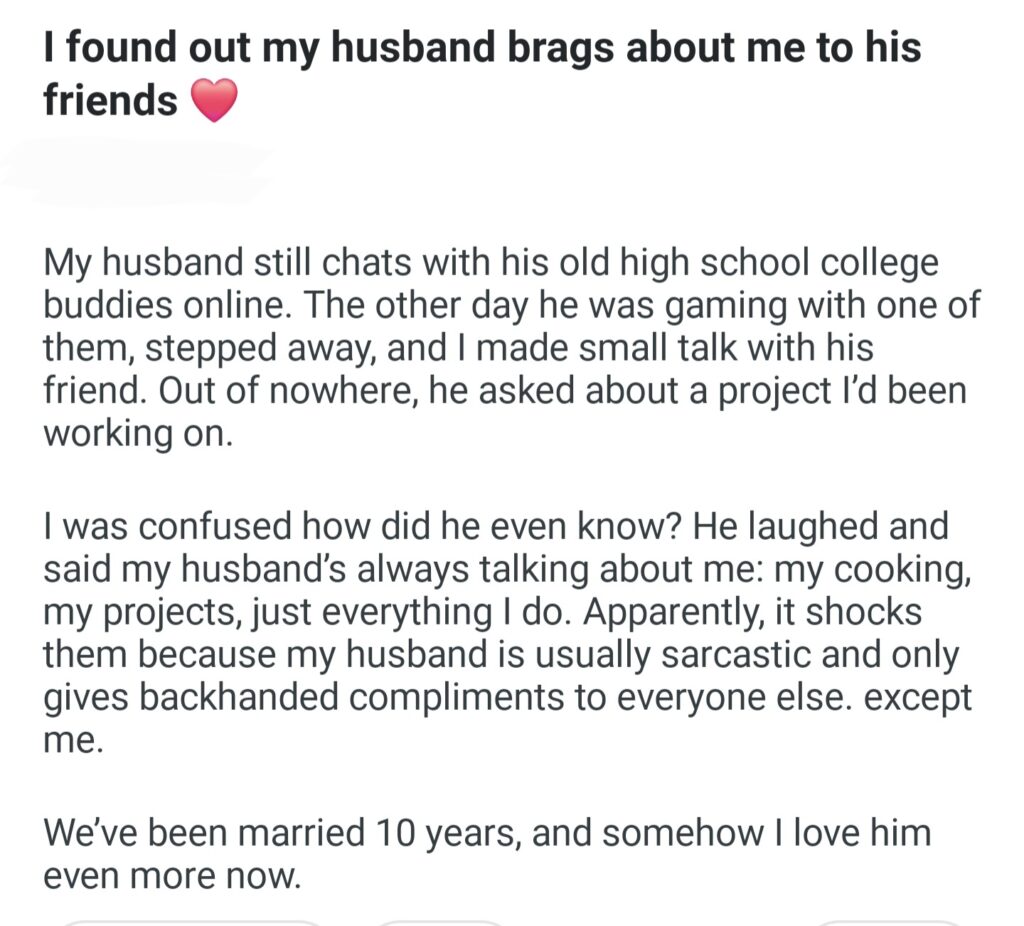Click the paragraph starting "My husband still chats"
This screenshot has height=926, width=1024.
[x=500, y=350]
